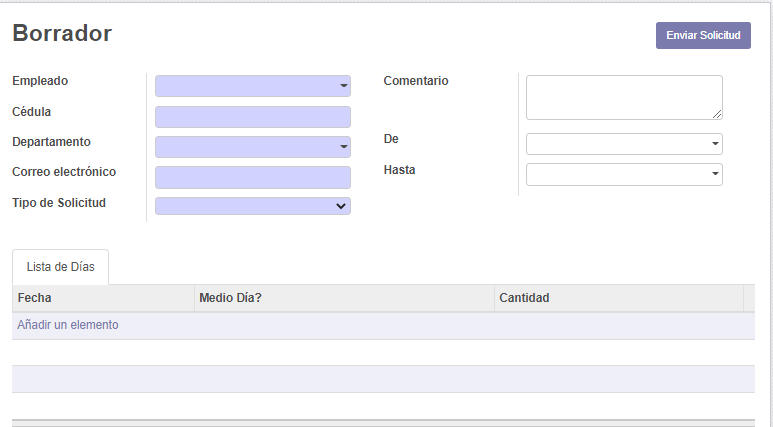
Task: Click the Cédula input field
Action: [x=253, y=117]
